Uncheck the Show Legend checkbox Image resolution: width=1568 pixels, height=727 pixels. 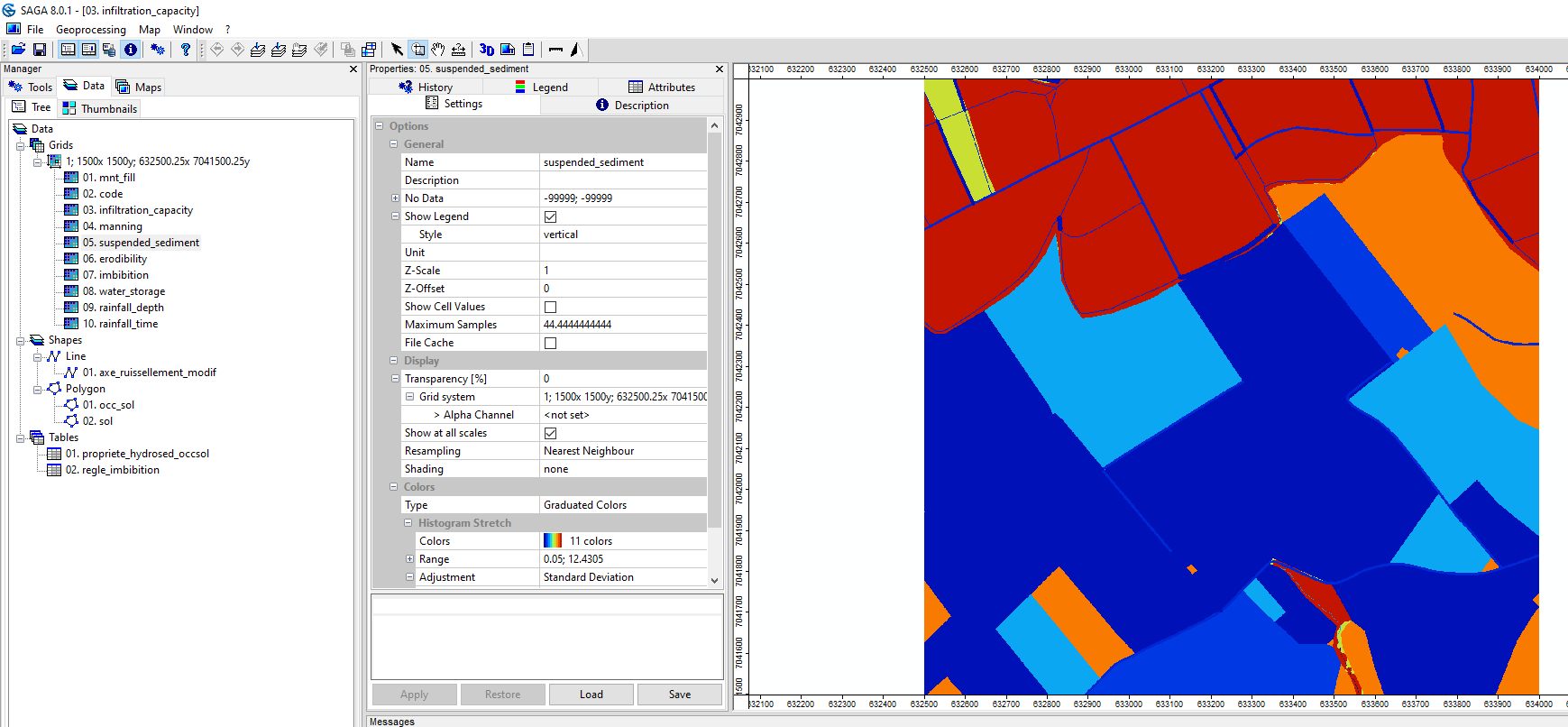click(x=550, y=216)
